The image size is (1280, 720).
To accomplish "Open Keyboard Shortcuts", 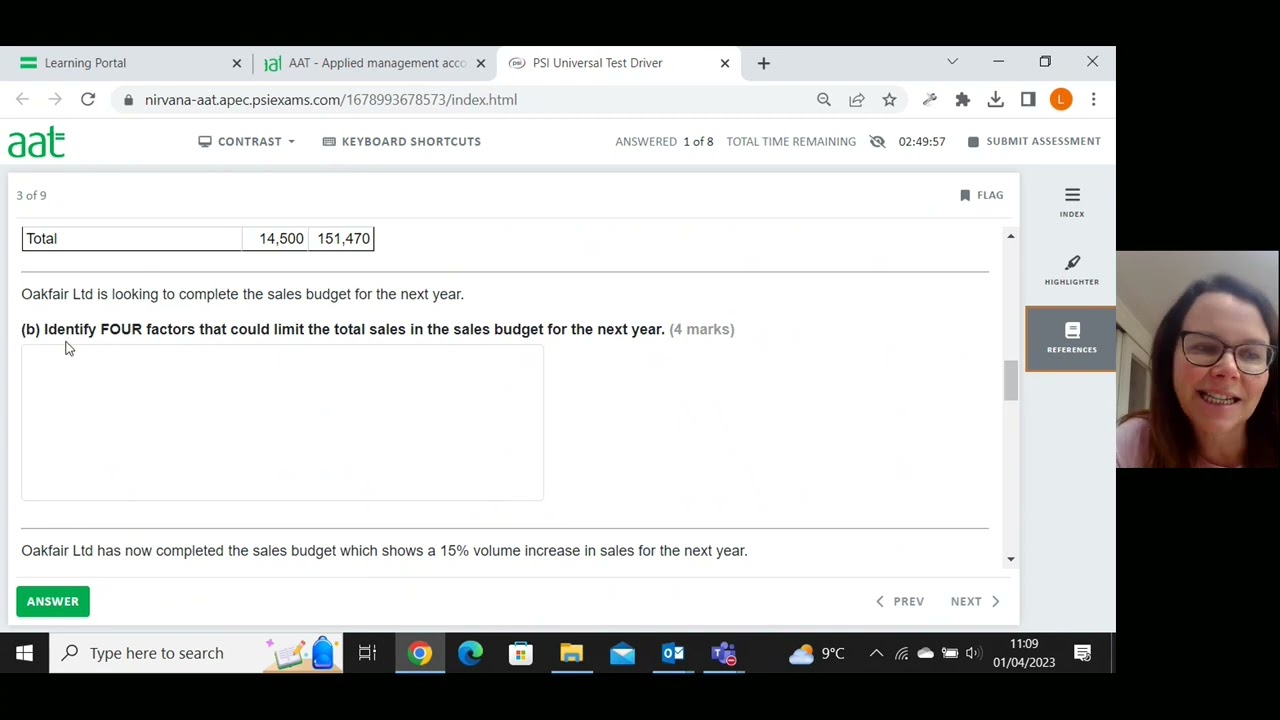I will click(x=402, y=141).
